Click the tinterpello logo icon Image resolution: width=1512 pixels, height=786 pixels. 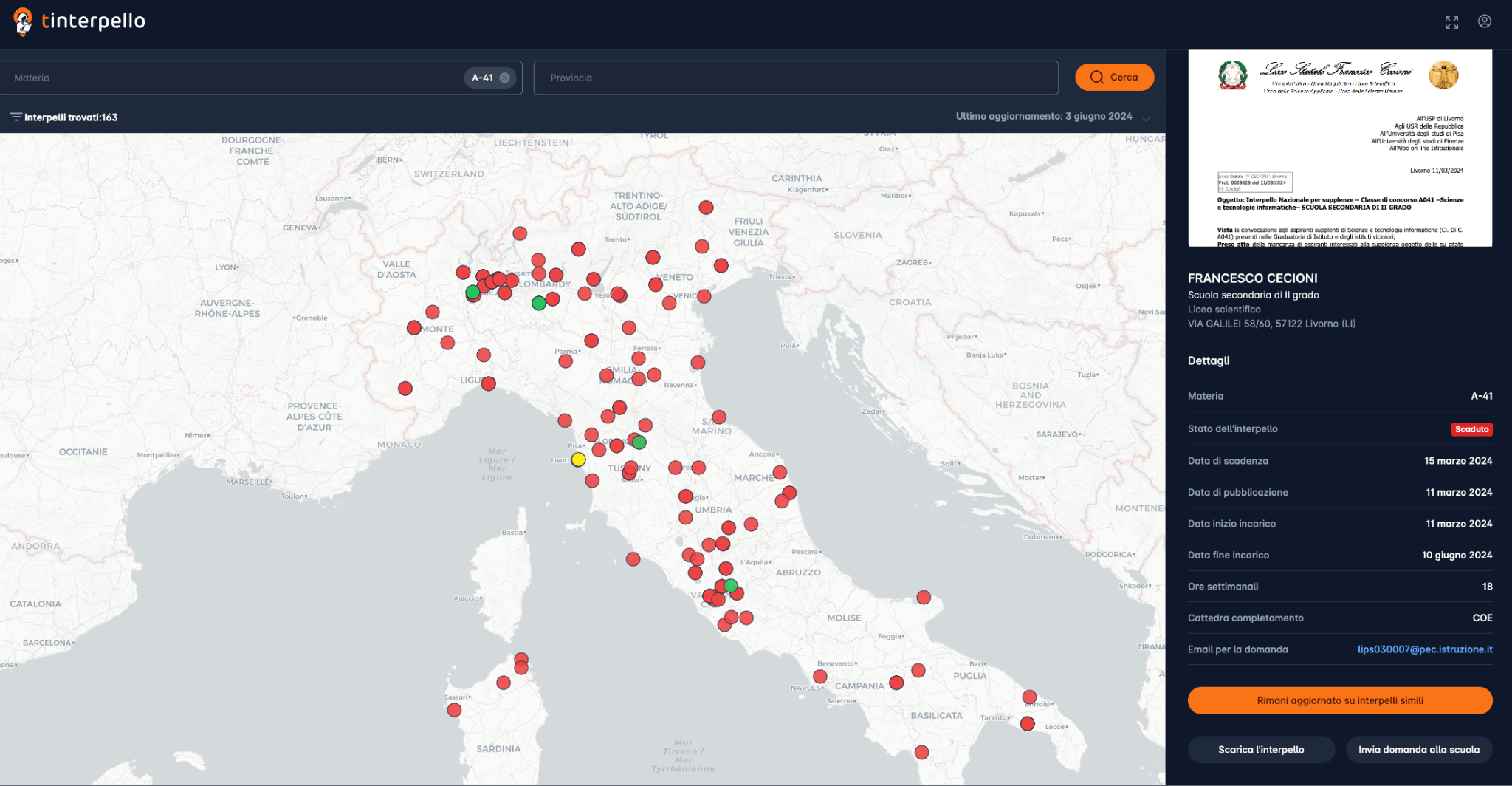click(x=23, y=21)
